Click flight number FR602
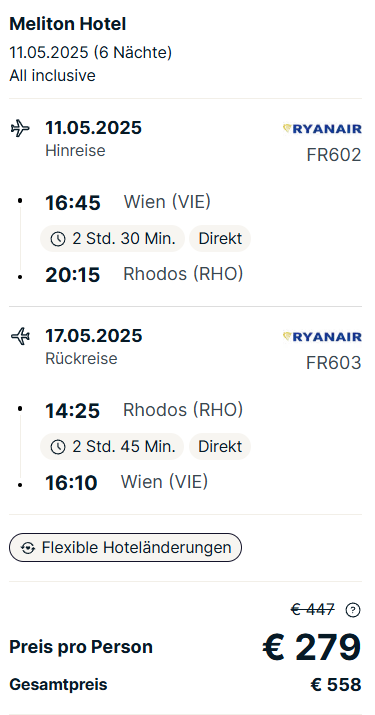This screenshot has height=715, width=375. [x=334, y=155]
